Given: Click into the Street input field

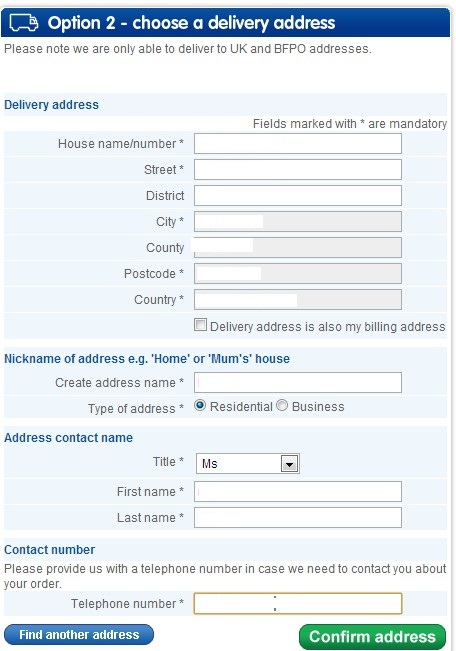Looking at the screenshot, I should pos(298,169).
